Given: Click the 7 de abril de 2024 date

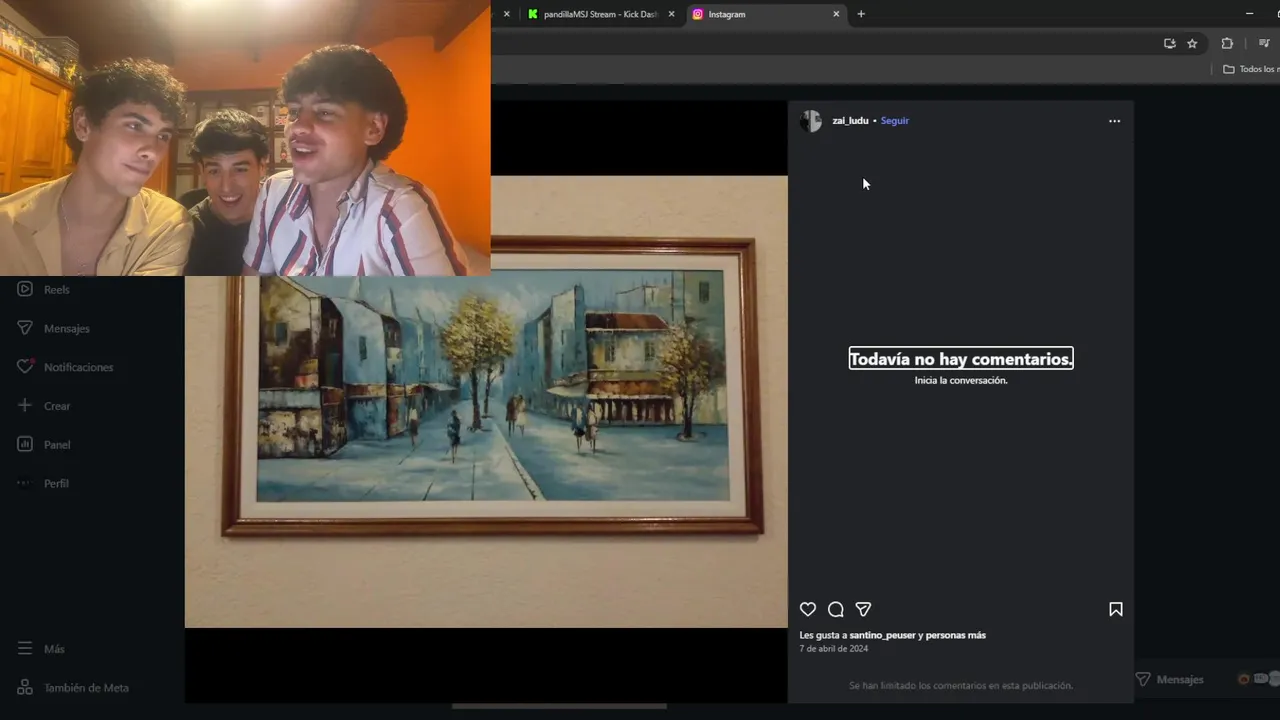Looking at the screenshot, I should click(x=834, y=649).
